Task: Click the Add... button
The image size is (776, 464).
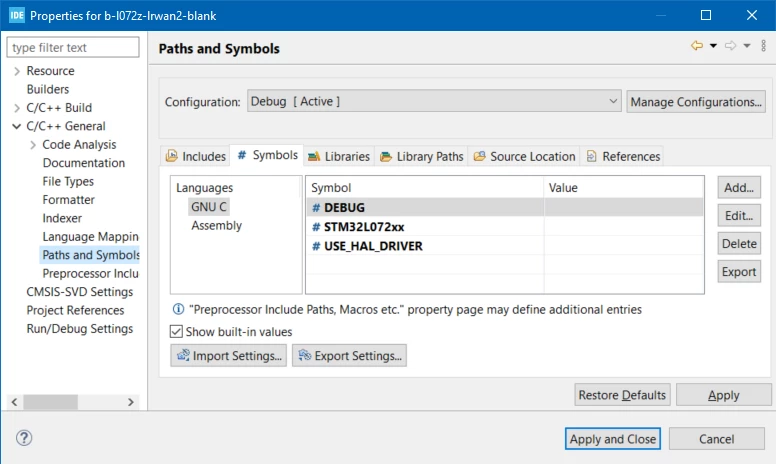Action: click(x=739, y=187)
